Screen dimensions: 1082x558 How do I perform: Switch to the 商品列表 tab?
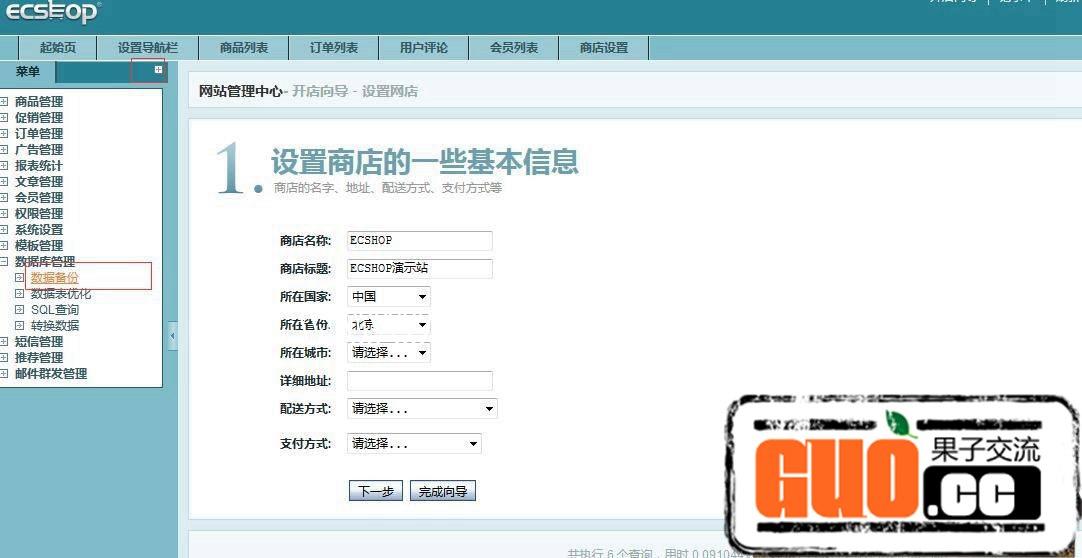(x=244, y=48)
